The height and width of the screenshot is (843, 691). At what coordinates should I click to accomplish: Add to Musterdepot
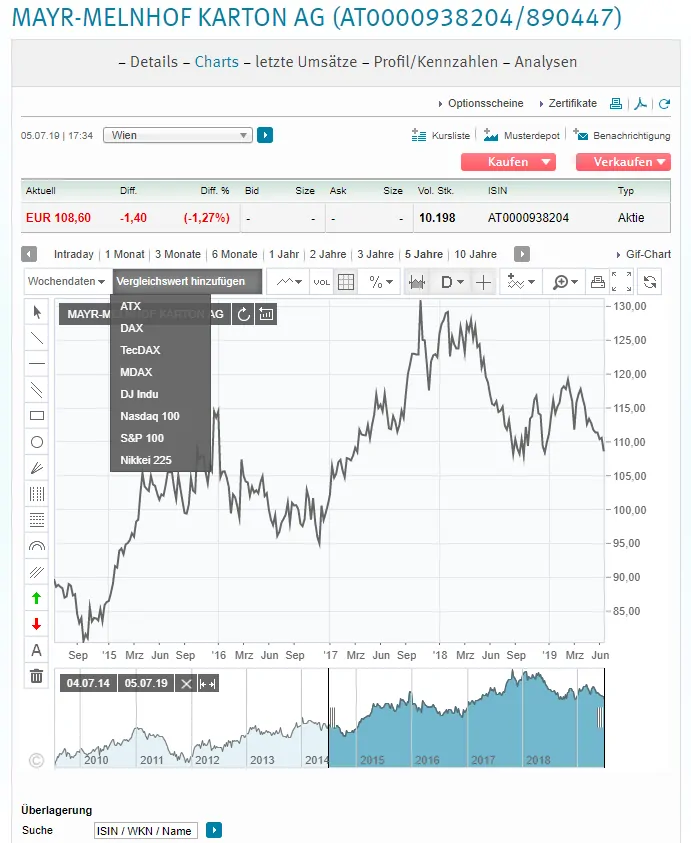[x=522, y=135]
